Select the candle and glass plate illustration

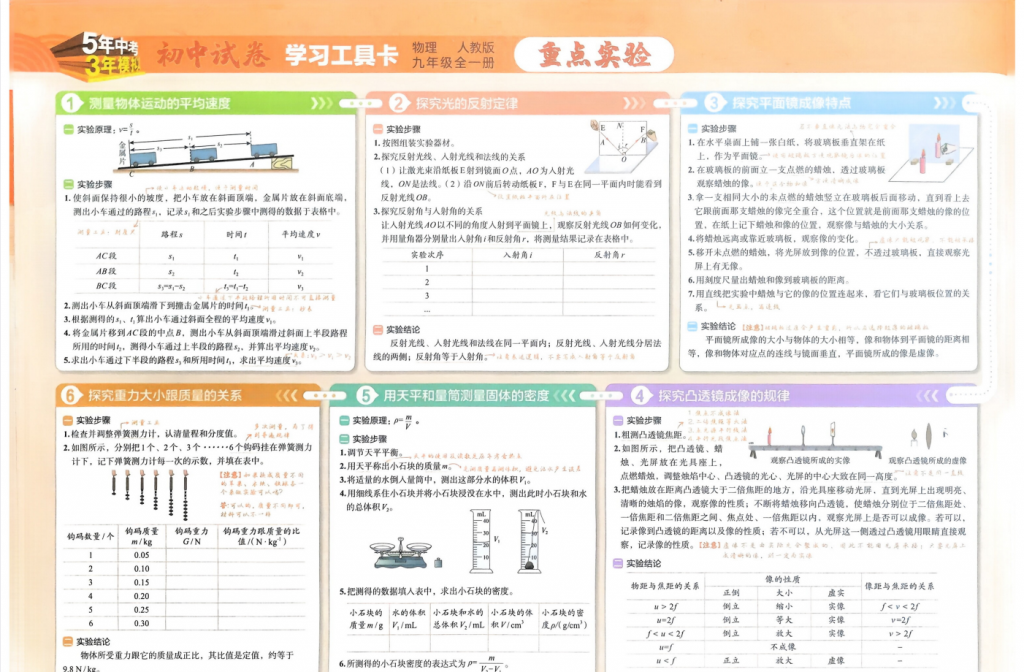(930, 154)
